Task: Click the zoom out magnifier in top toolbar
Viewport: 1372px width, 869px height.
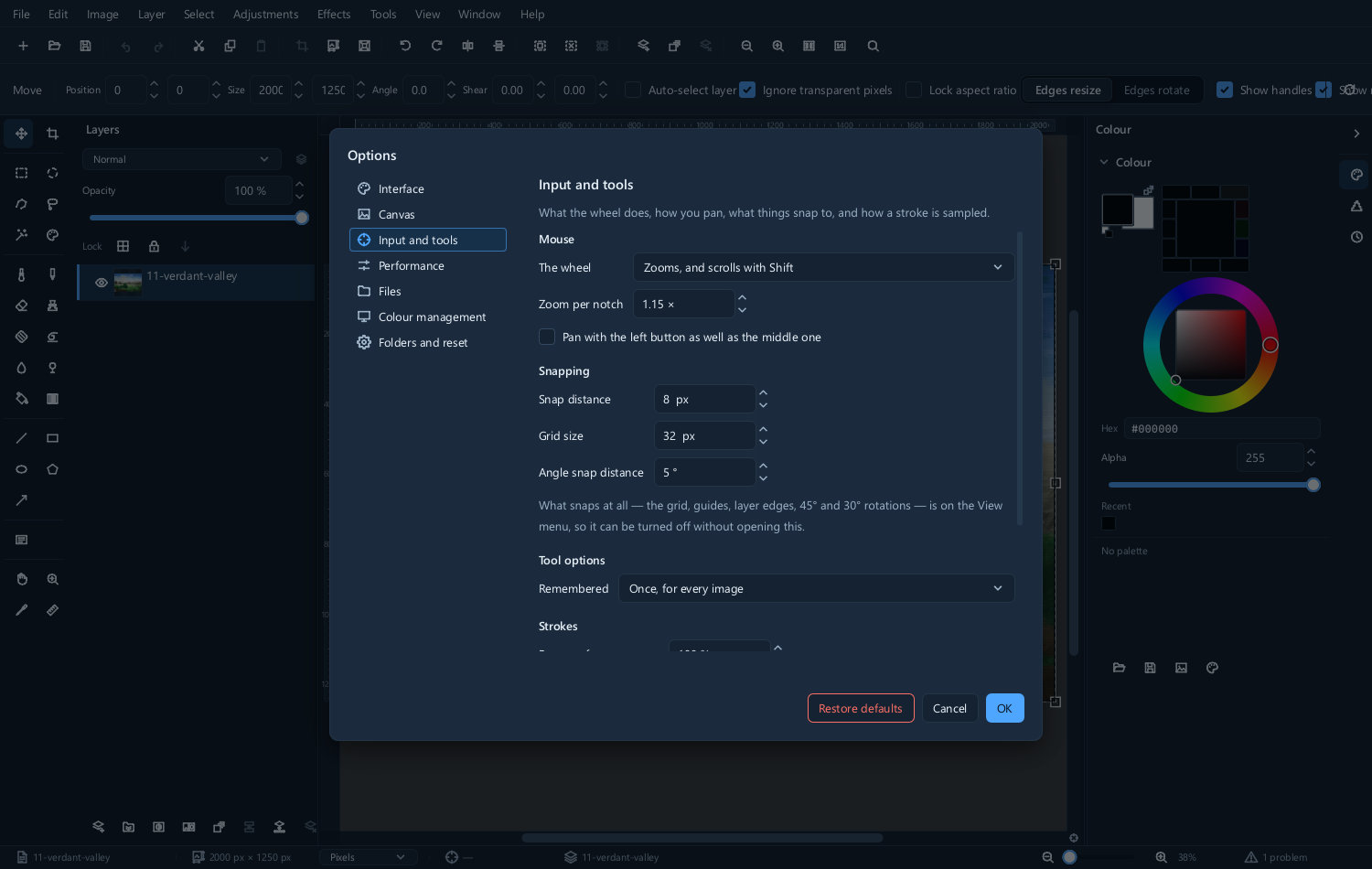Action: tap(746, 46)
